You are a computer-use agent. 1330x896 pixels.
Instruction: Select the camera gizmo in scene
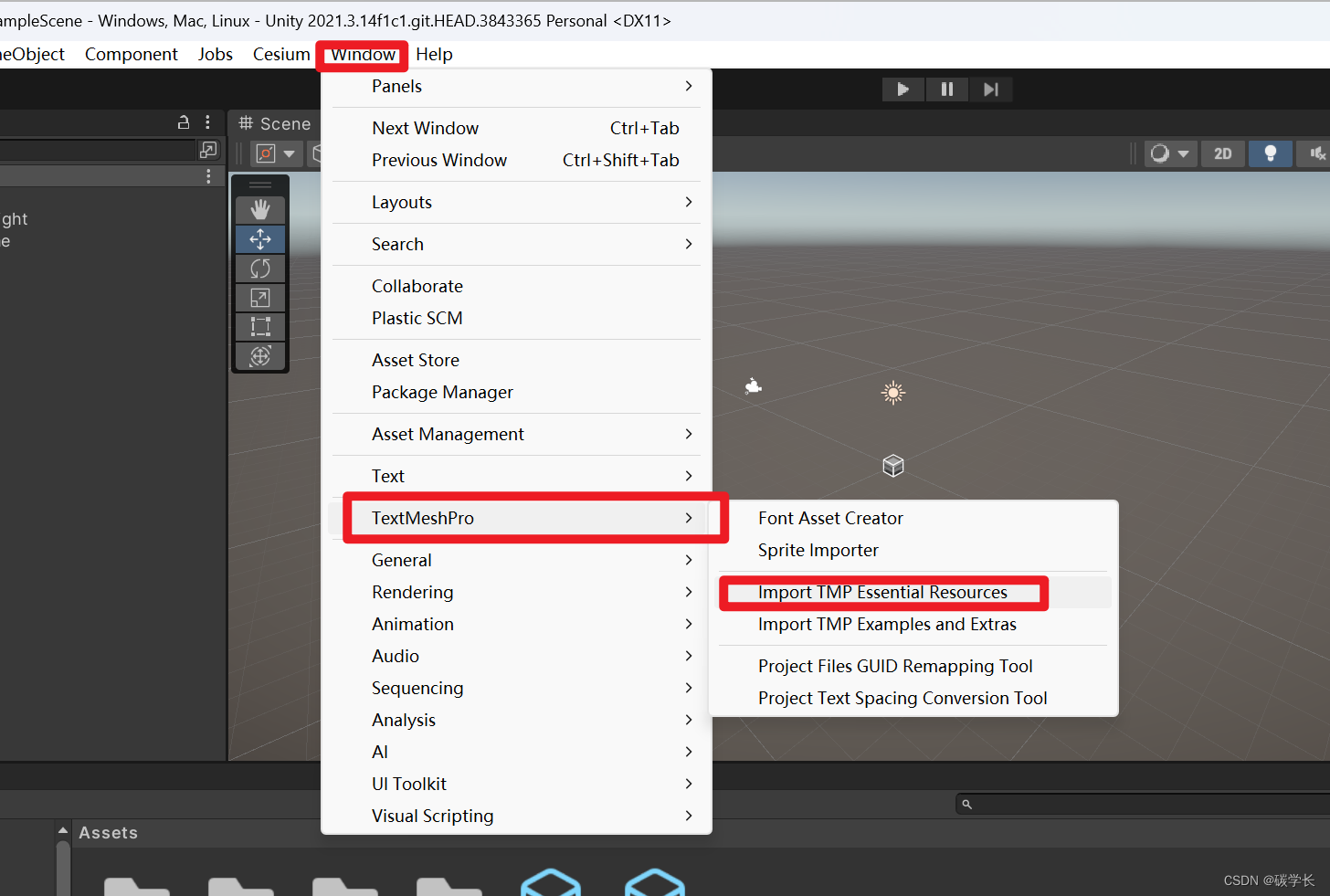[x=753, y=386]
